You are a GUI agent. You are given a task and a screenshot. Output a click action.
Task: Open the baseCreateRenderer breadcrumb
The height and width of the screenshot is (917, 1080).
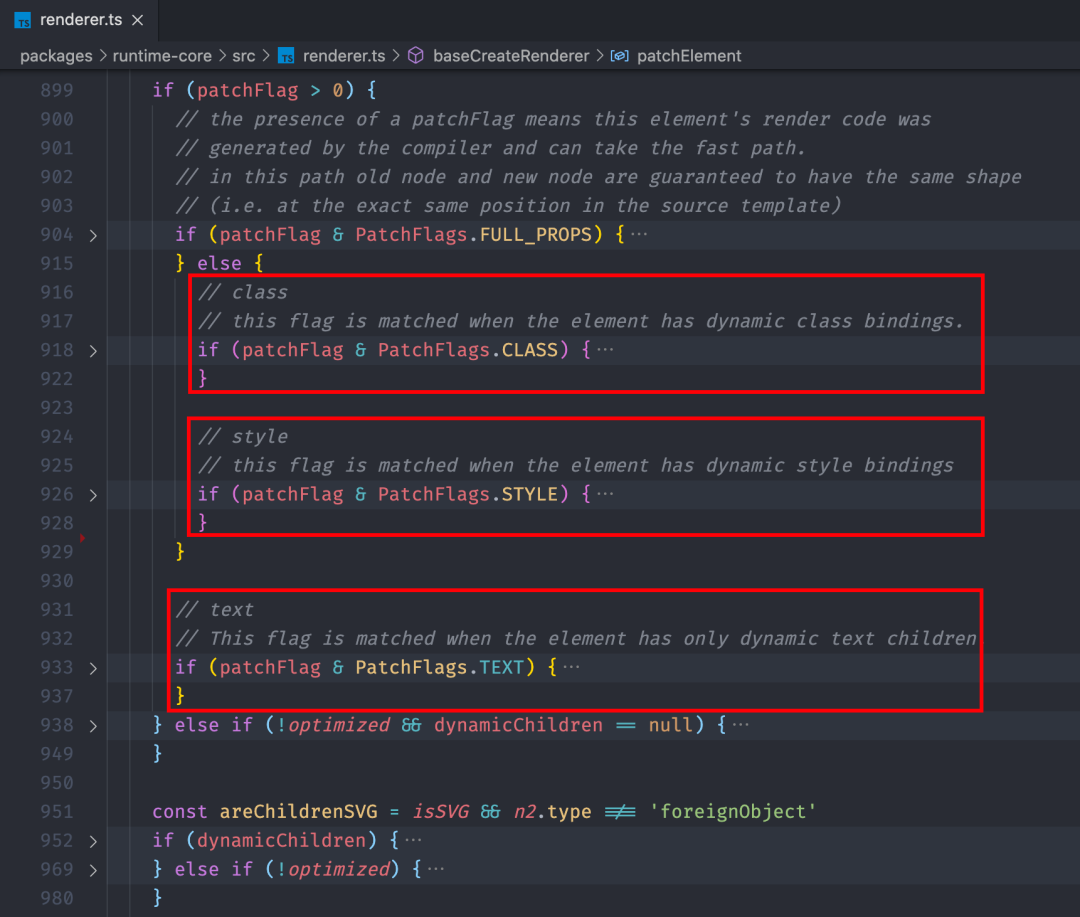(x=511, y=56)
